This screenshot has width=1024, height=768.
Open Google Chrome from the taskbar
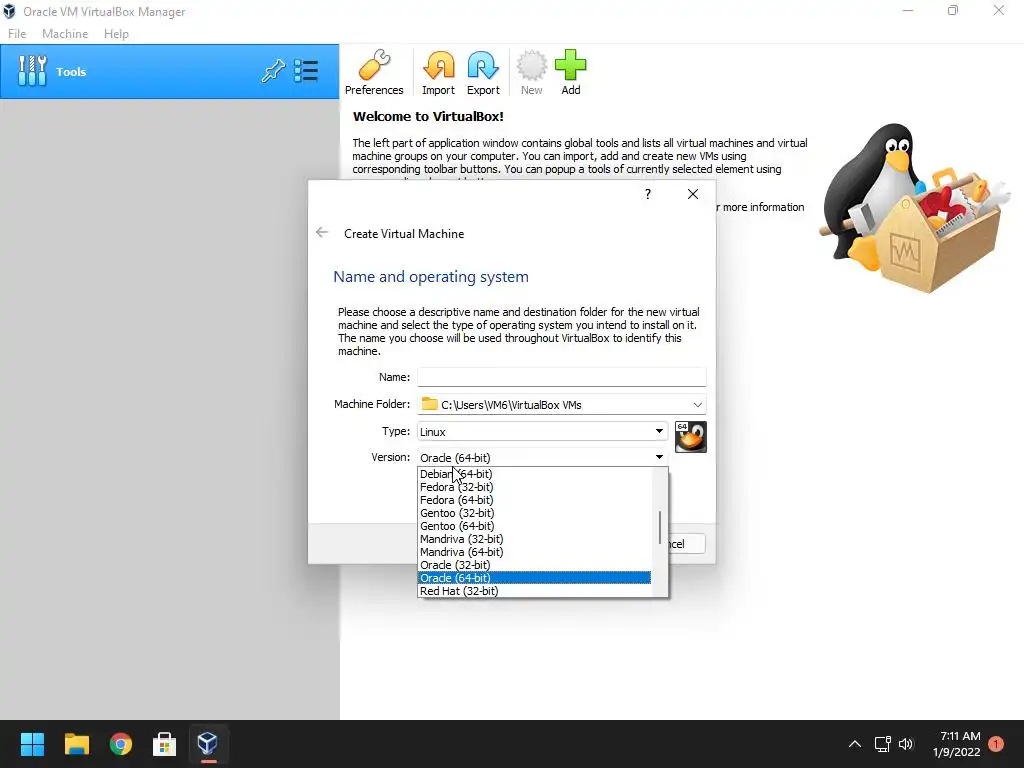click(120, 744)
